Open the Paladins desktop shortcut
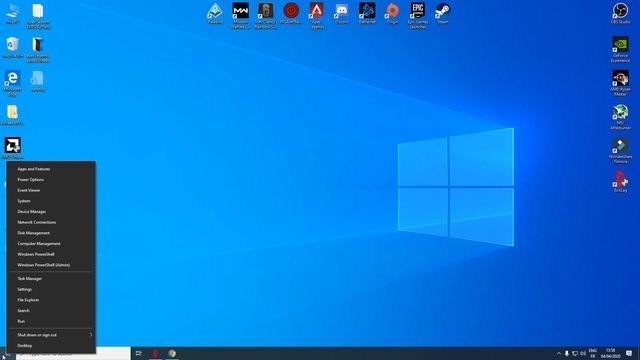This screenshot has width=640, height=360. [215, 13]
